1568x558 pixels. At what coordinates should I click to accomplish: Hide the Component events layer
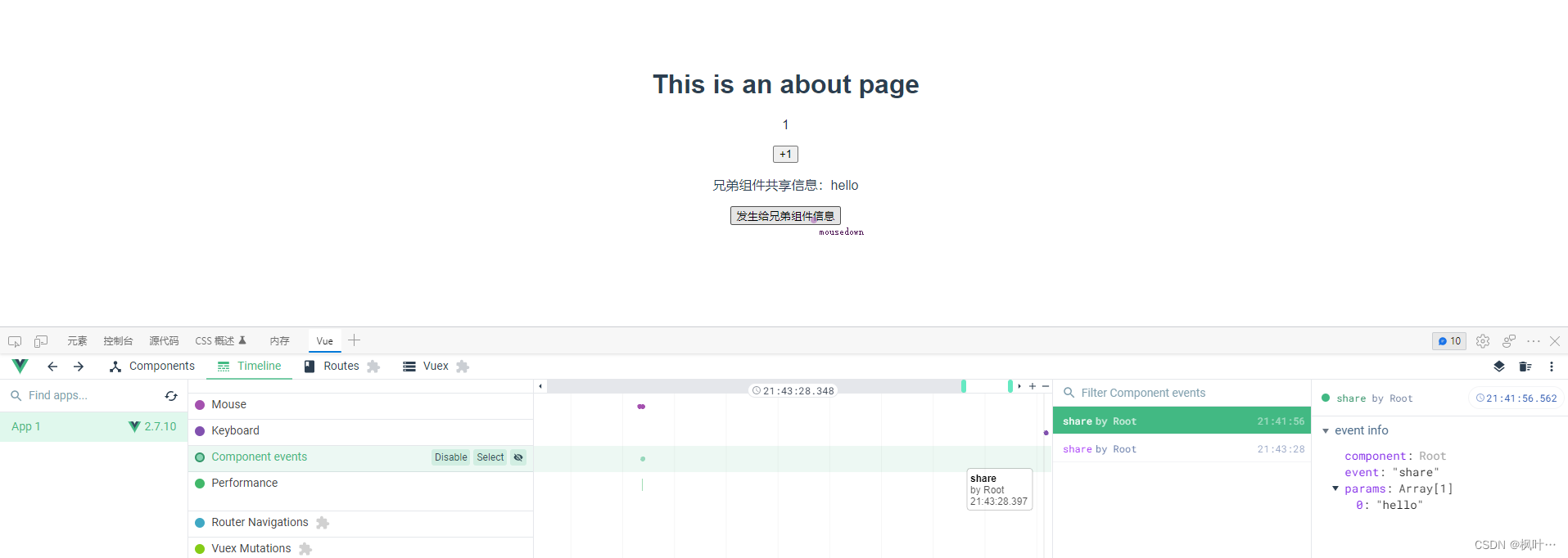tap(518, 457)
